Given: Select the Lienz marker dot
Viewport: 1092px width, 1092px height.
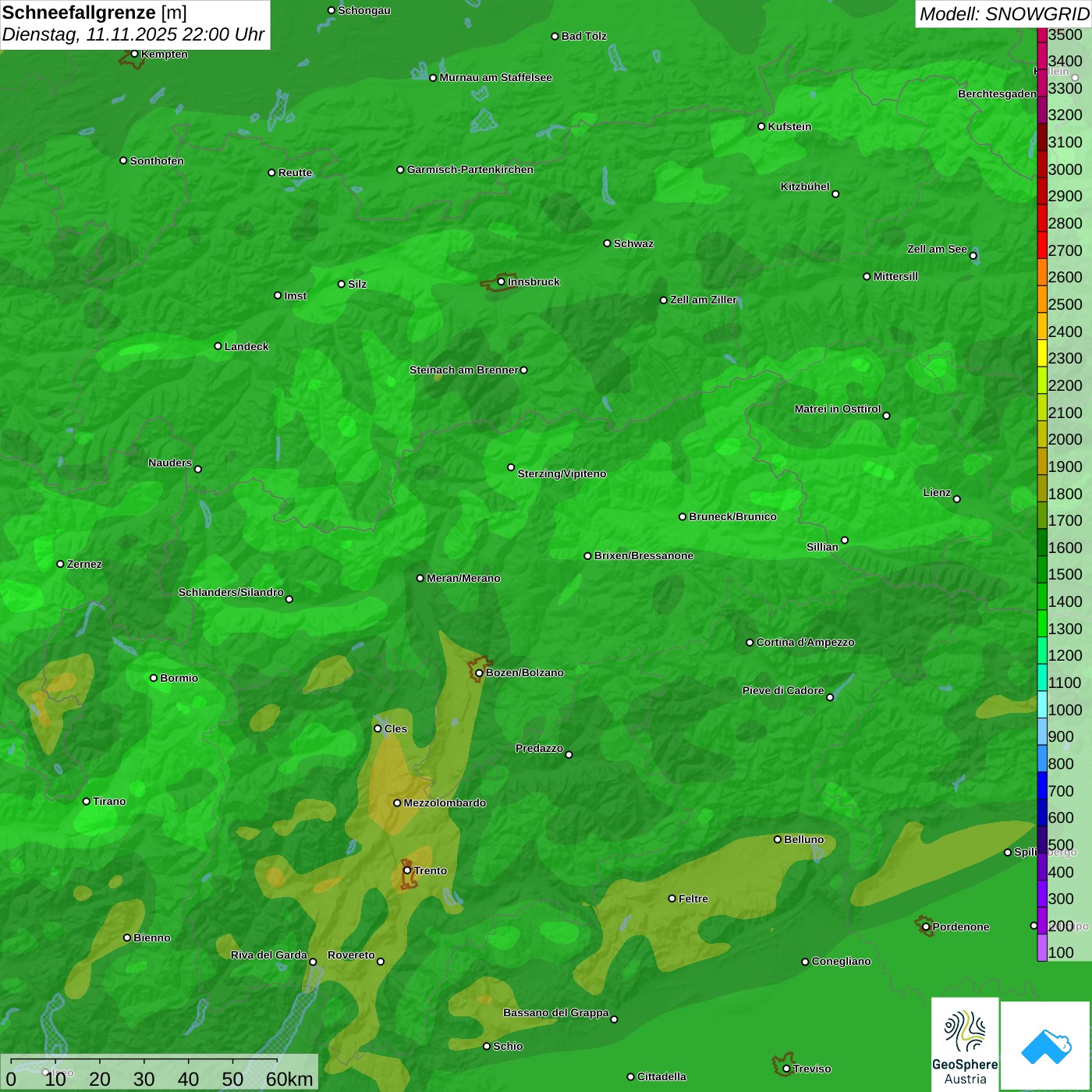Looking at the screenshot, I should click(x=957, y=499).
